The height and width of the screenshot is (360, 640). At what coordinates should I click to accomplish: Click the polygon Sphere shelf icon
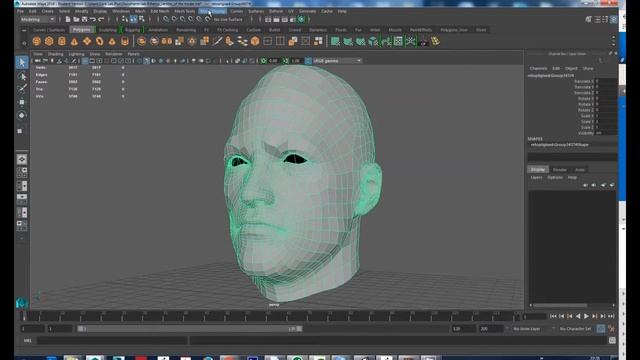pyautogui.click(x=36, y=41)
